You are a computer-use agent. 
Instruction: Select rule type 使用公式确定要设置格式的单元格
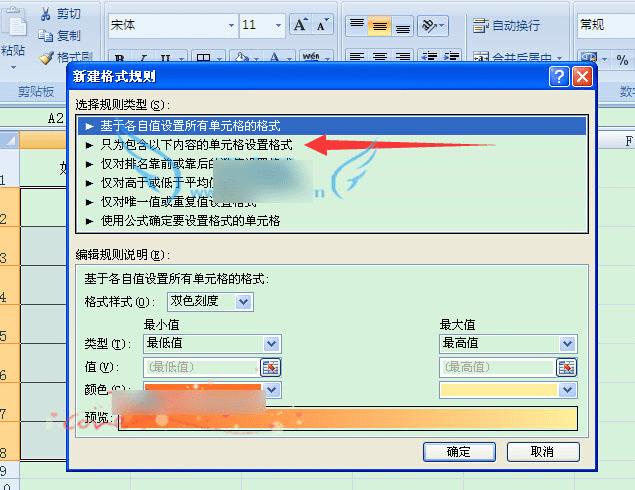coord(190,221)
